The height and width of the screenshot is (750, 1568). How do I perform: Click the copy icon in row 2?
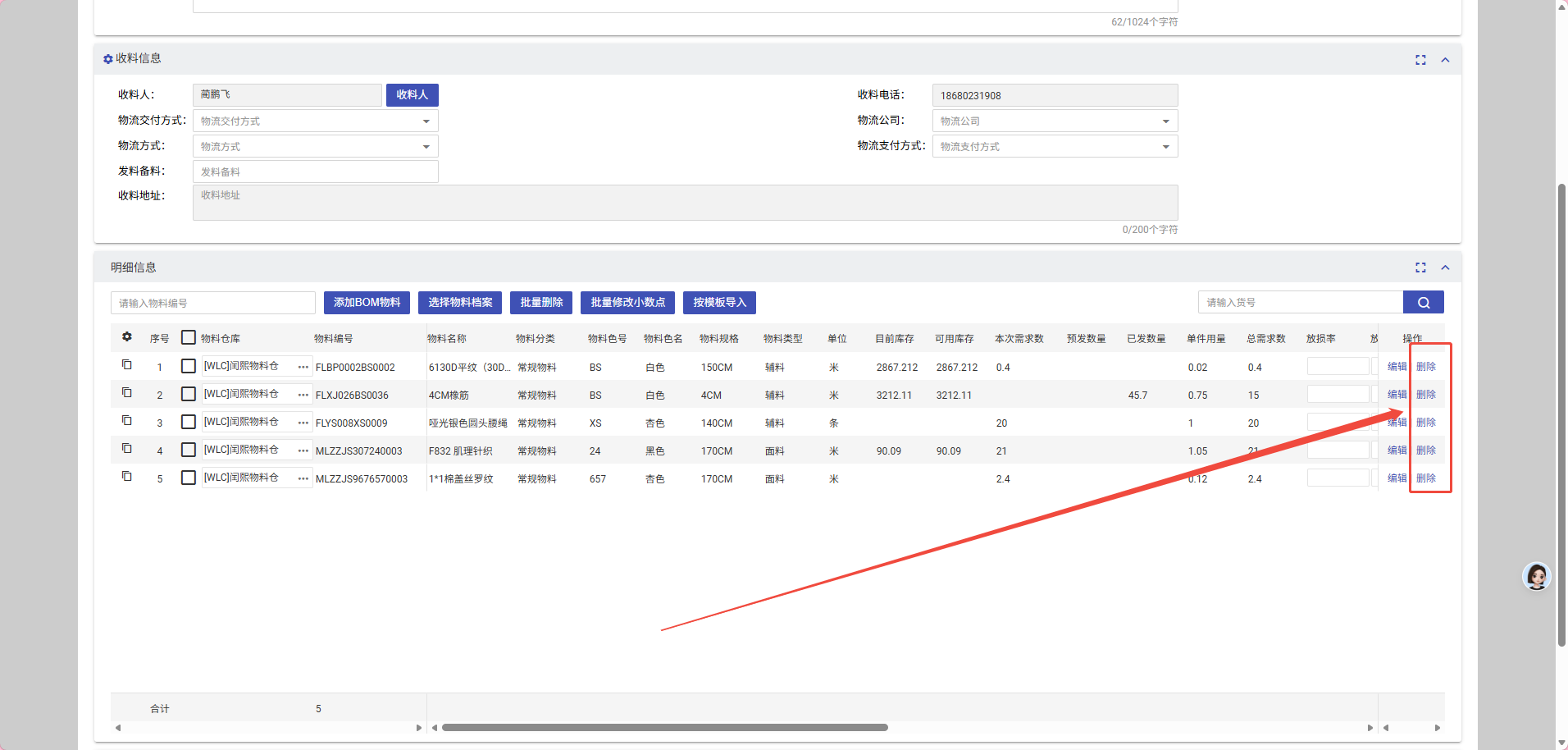(x=127, y=392)
